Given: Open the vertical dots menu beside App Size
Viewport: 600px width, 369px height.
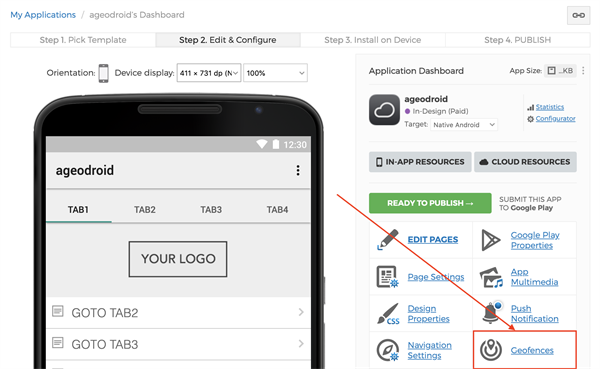Looking at the screenshot, I should click(x=583, y=71).
